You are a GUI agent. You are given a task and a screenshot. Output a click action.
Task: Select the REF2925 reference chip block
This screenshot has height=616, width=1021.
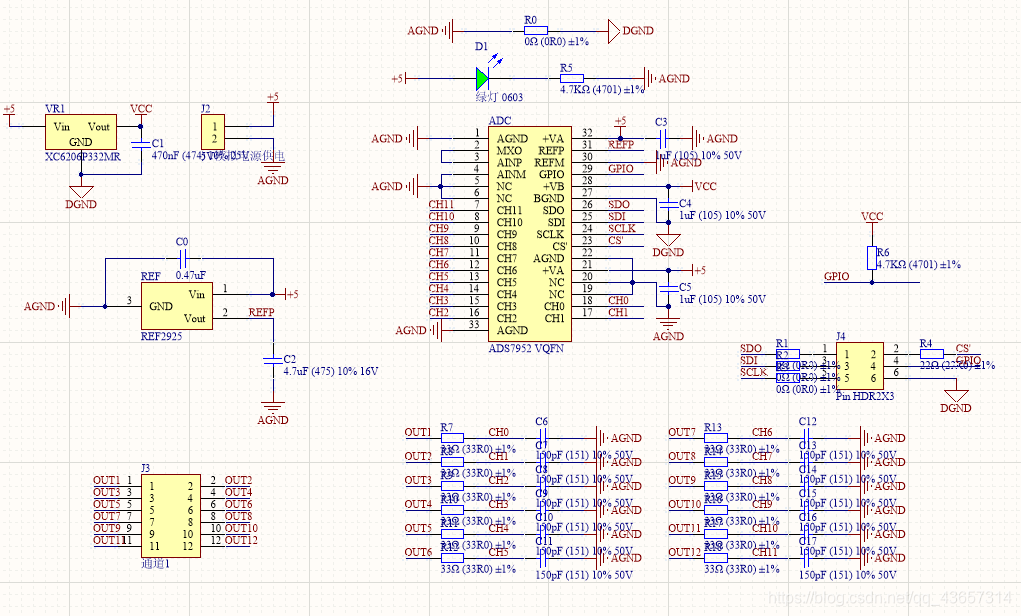177,306
